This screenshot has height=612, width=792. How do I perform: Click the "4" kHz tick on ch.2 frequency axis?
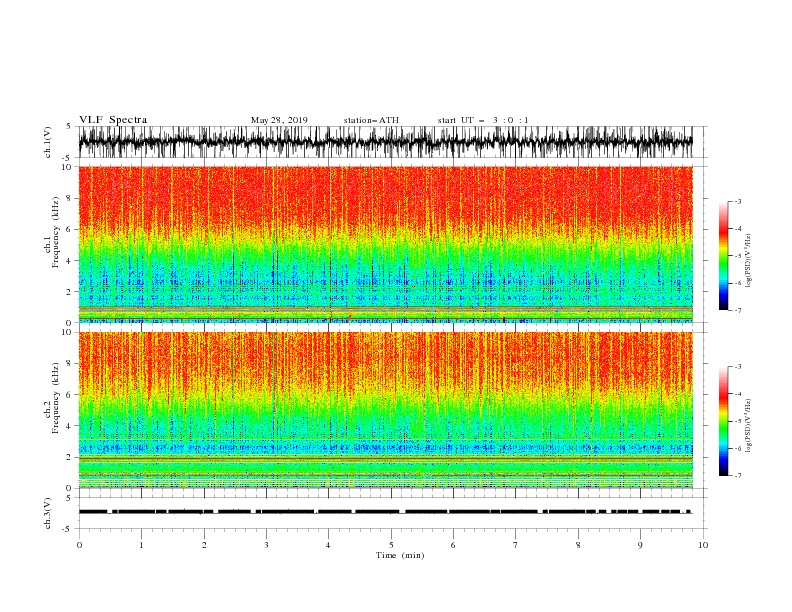69,426
